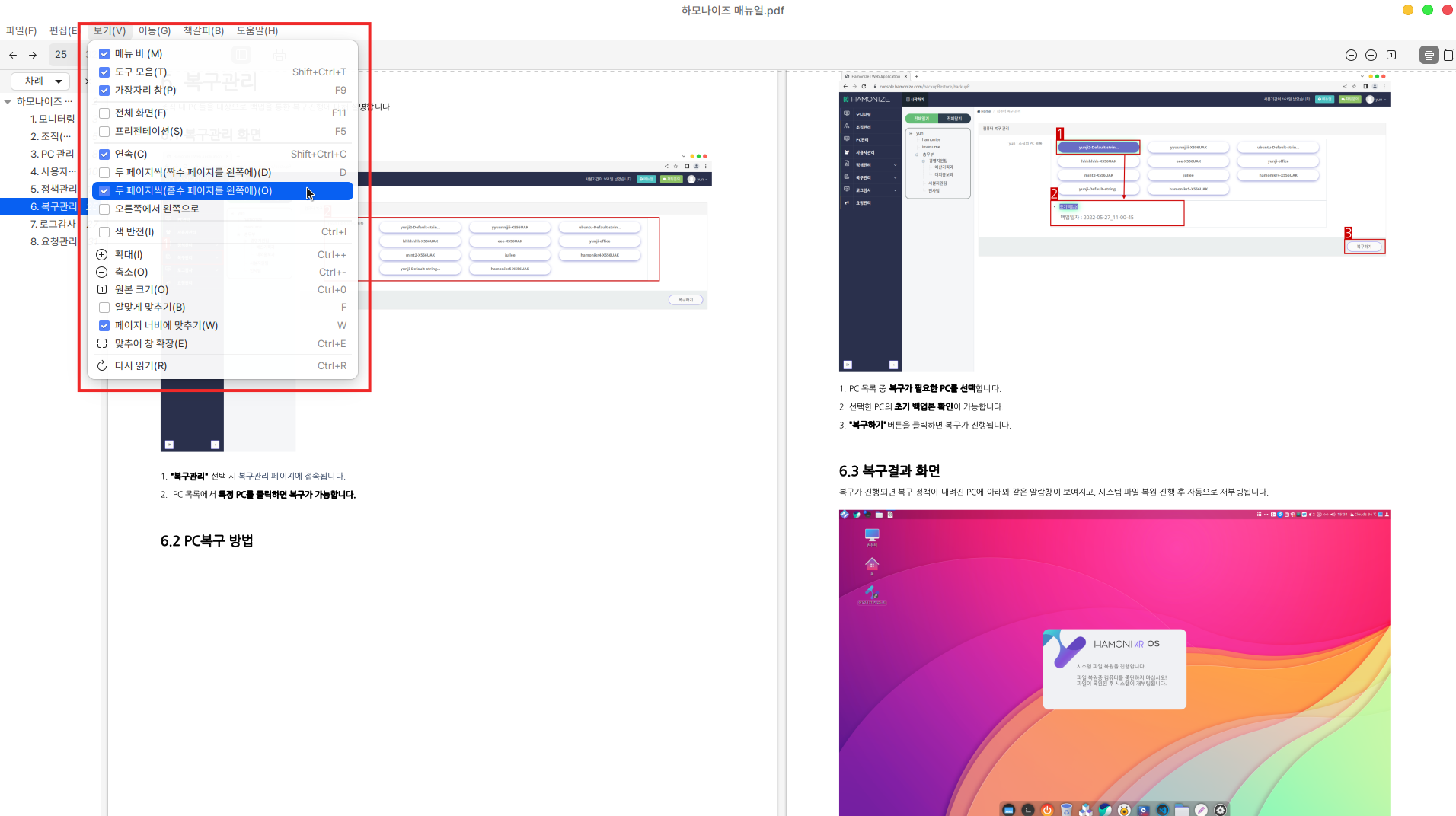Jump to 2. 조직 outline entry
Viewport: 1456px width, 816px height.
click(x=50, y=136)
